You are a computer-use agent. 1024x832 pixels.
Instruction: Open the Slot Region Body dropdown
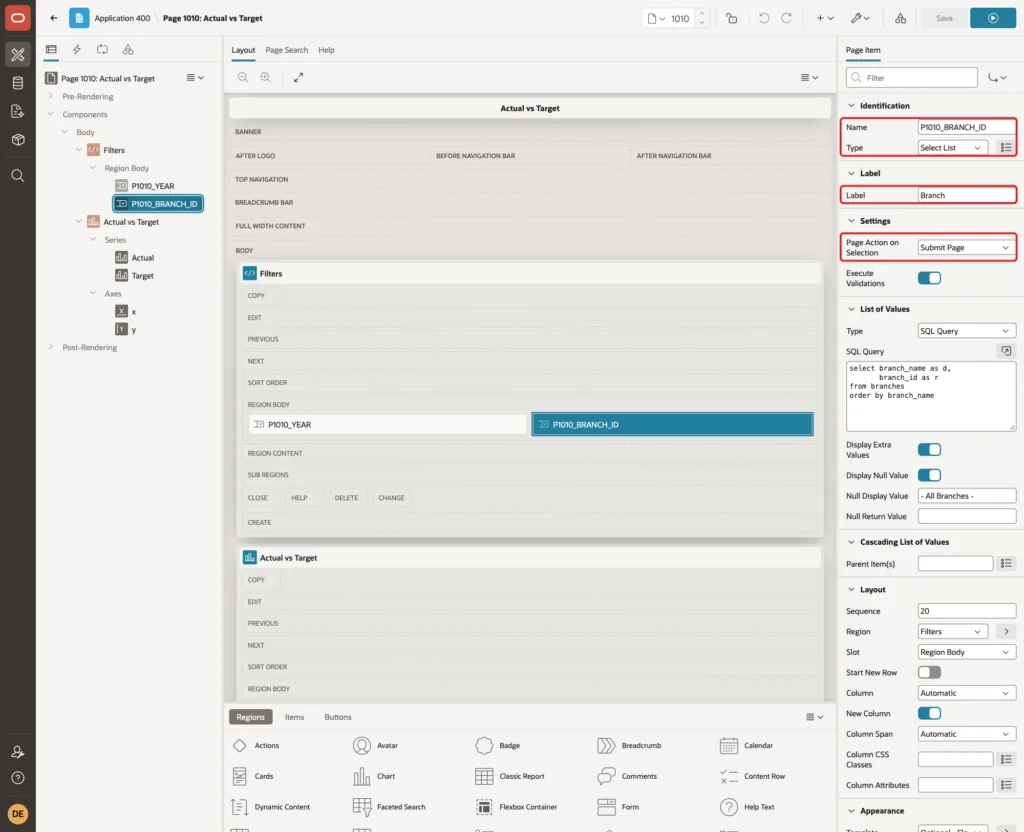pyautogui.click(x=967, y=652)
